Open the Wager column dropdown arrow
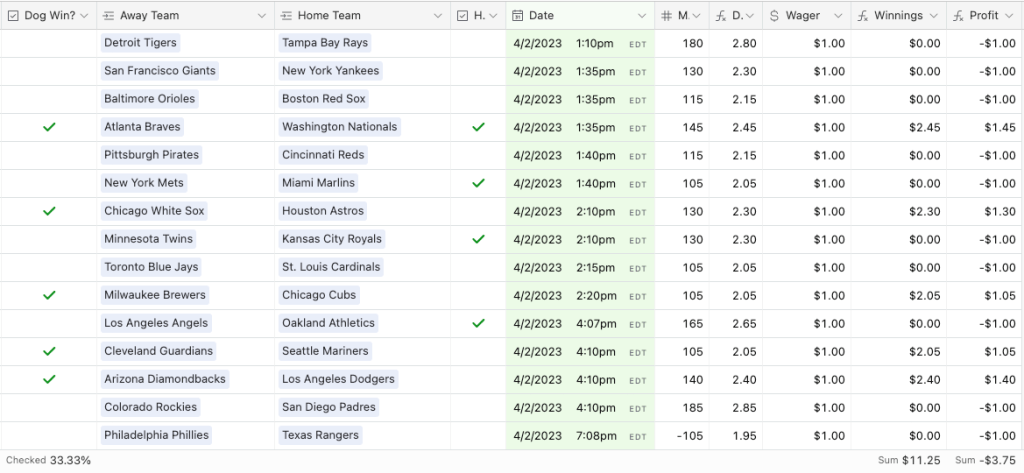The width and height of the screenshot is (1024, 473). (x=837, y=16)
